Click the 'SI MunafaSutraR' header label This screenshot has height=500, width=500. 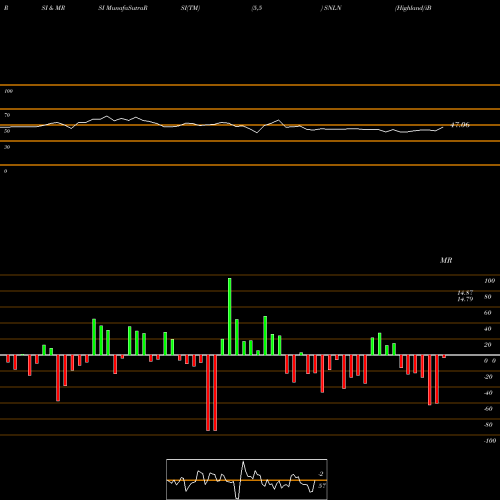tap(123, 8)
